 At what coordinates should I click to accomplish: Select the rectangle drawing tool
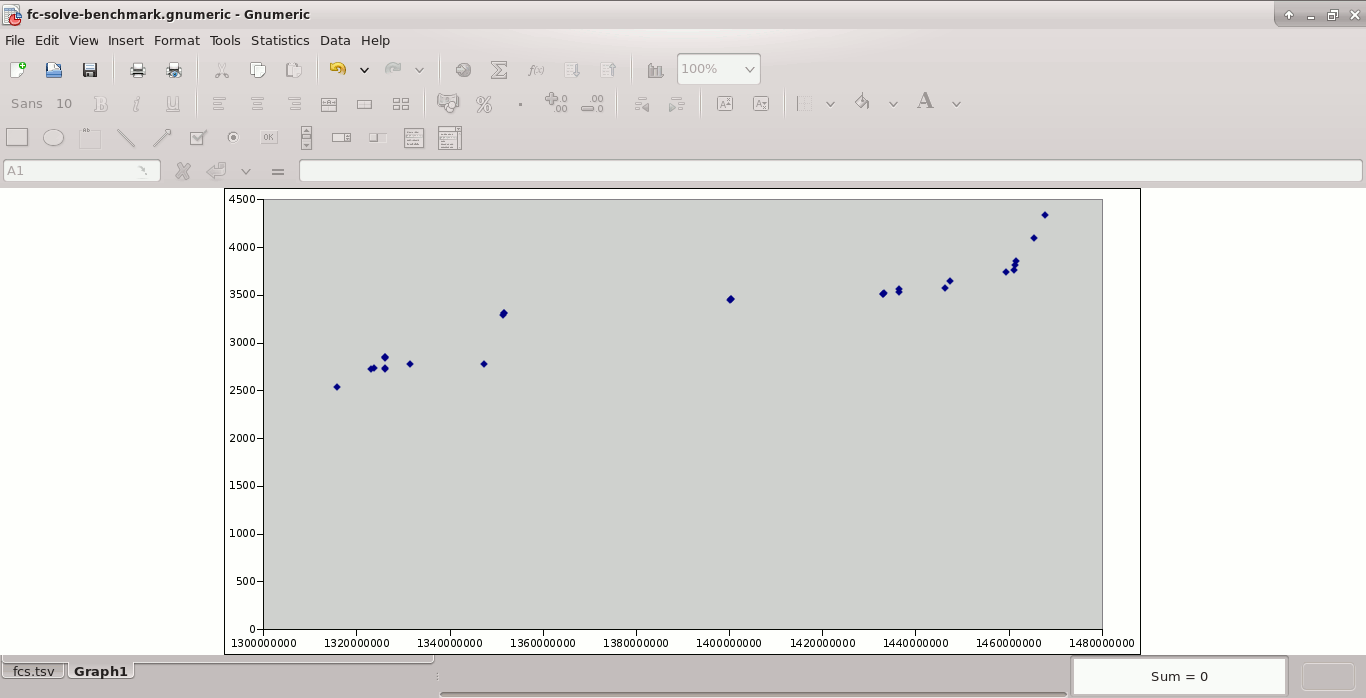coord(17,138)
